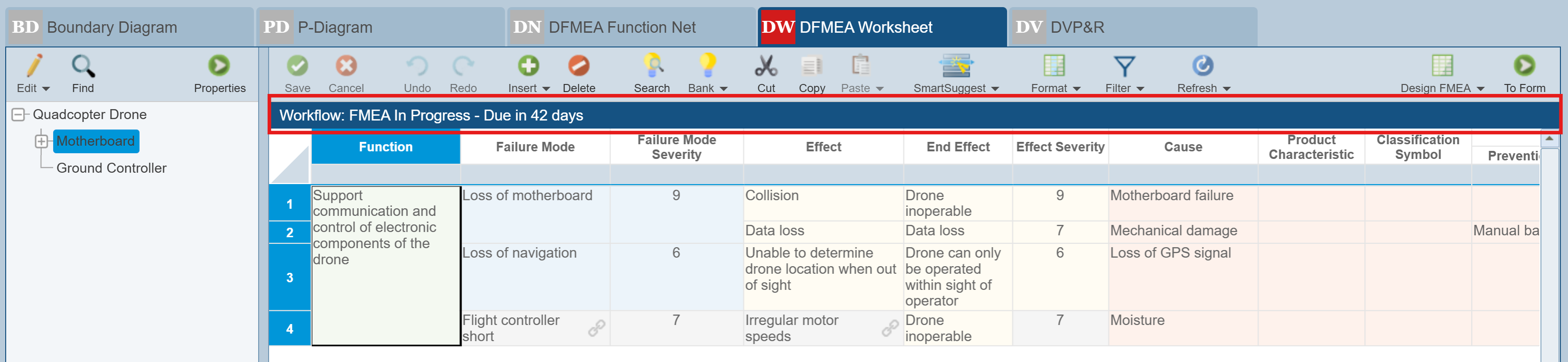Screen dimensions: 1568x362
Task: Click the Delete icon
Action: (578, 65)
